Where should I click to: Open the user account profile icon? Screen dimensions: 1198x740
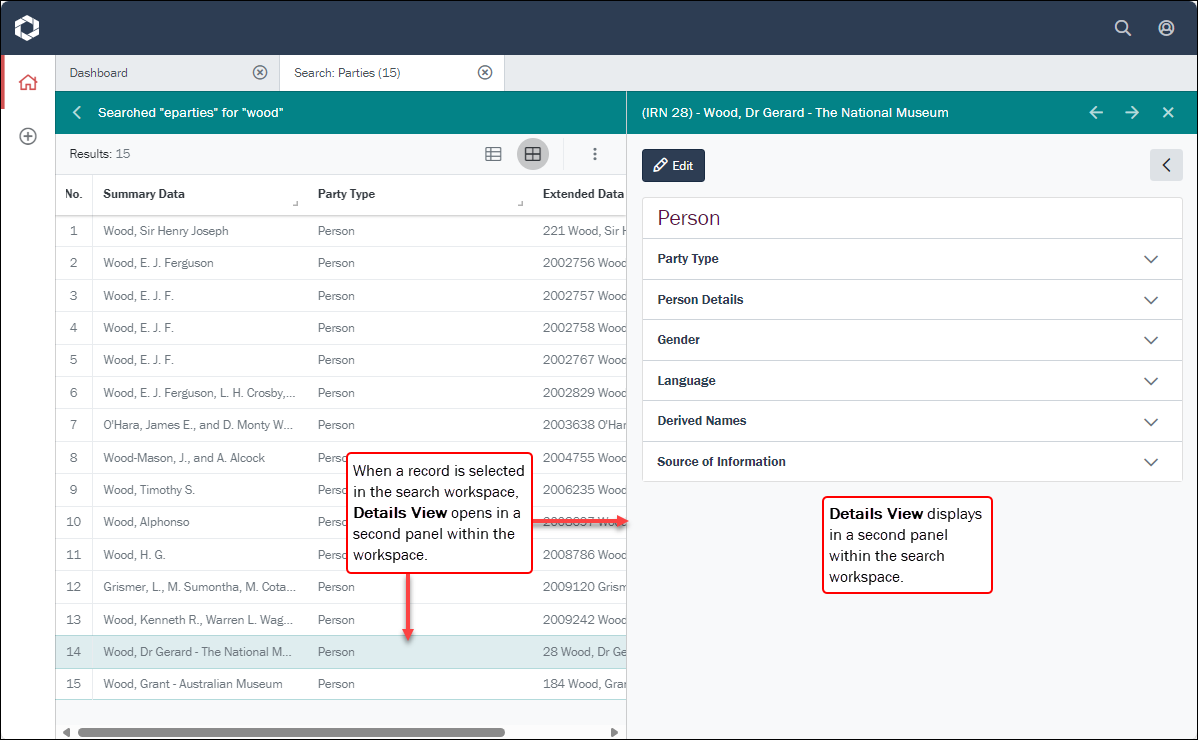click(x=1166, y=28)
